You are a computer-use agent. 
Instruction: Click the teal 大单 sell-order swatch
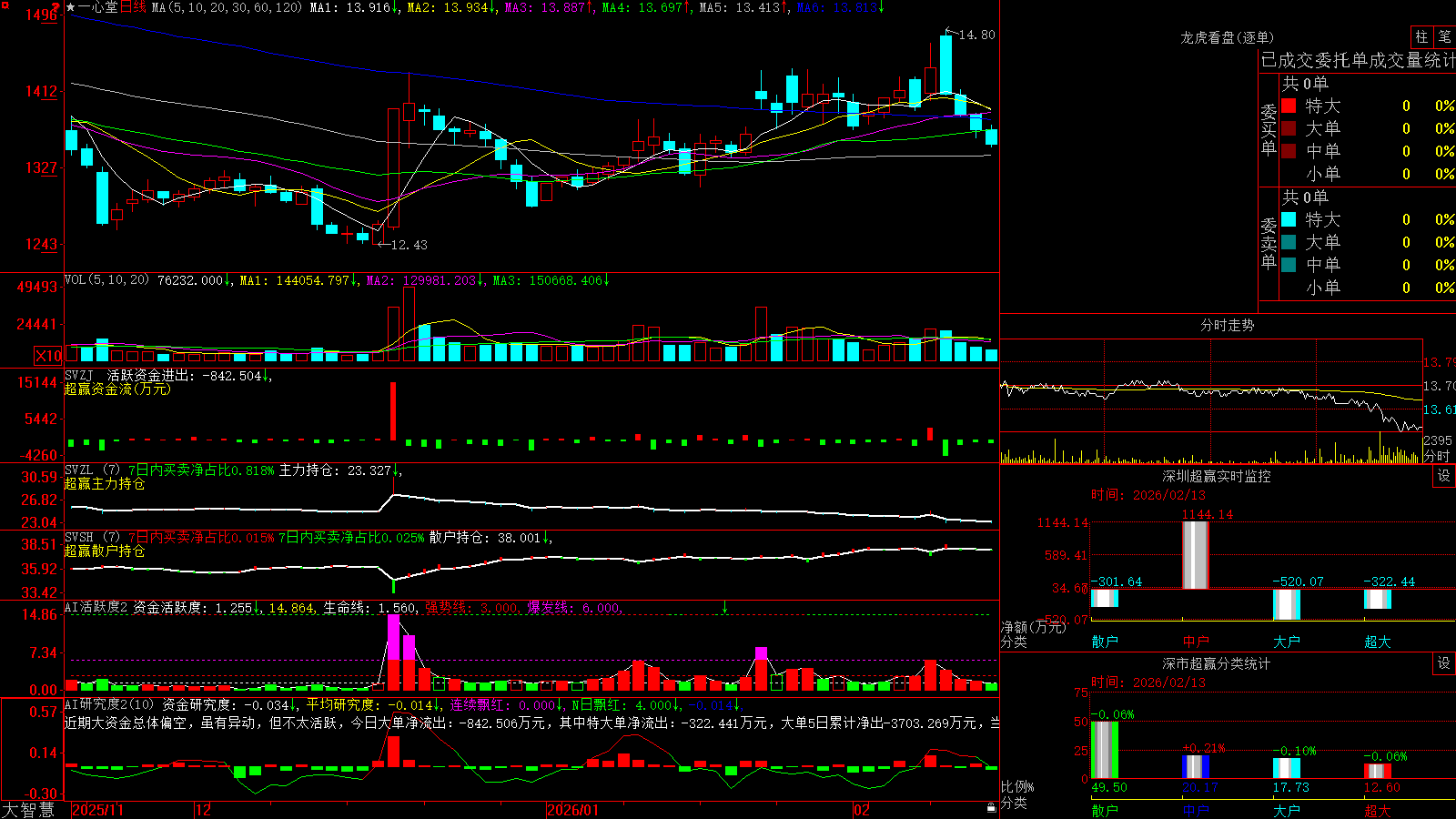coord(1289,242)
